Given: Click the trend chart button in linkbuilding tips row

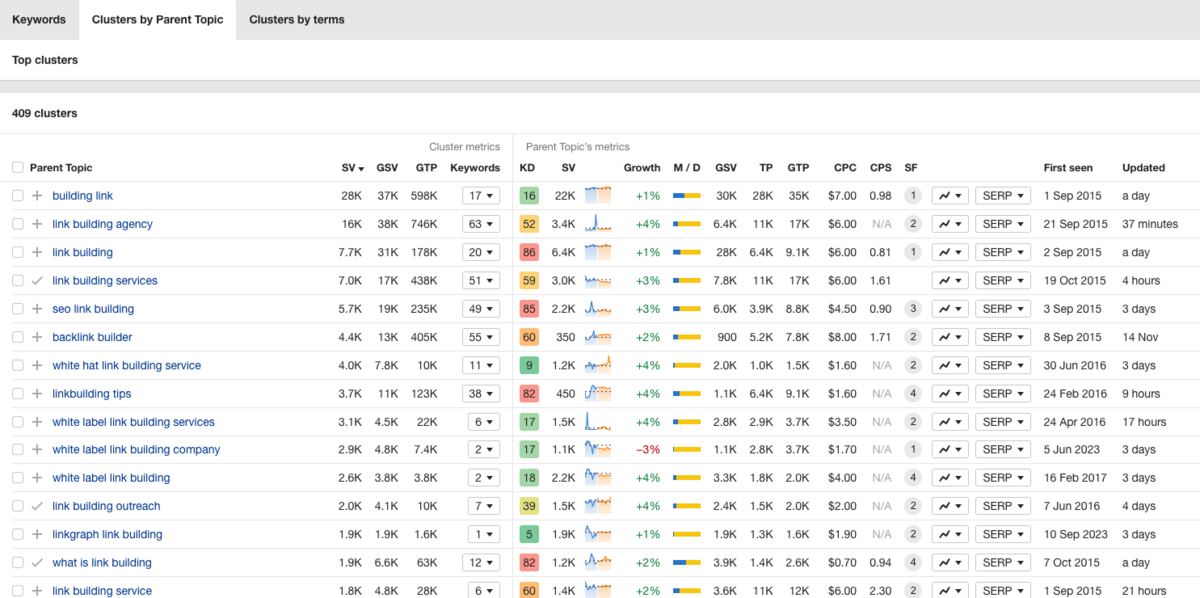Looking at the screenshot, I should (949, 394).
